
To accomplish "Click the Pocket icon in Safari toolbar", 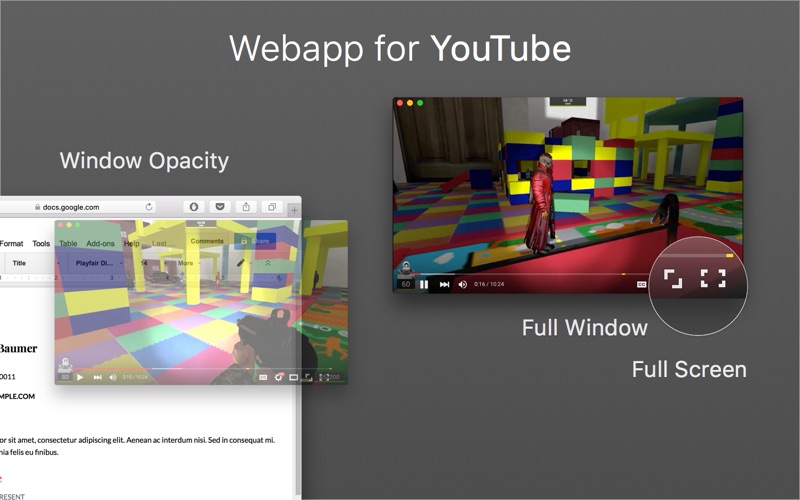I will pyautogui.click(x=221, y=207).
